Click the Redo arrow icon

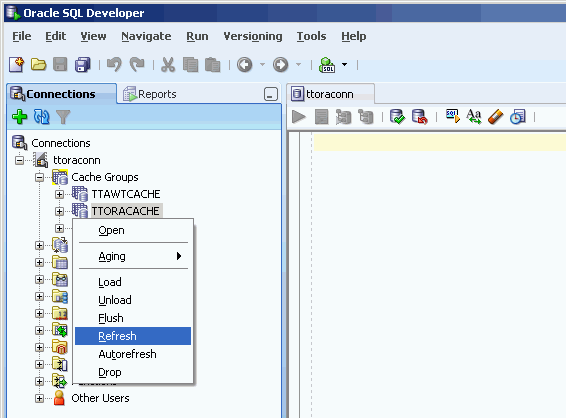coord(137,65)
